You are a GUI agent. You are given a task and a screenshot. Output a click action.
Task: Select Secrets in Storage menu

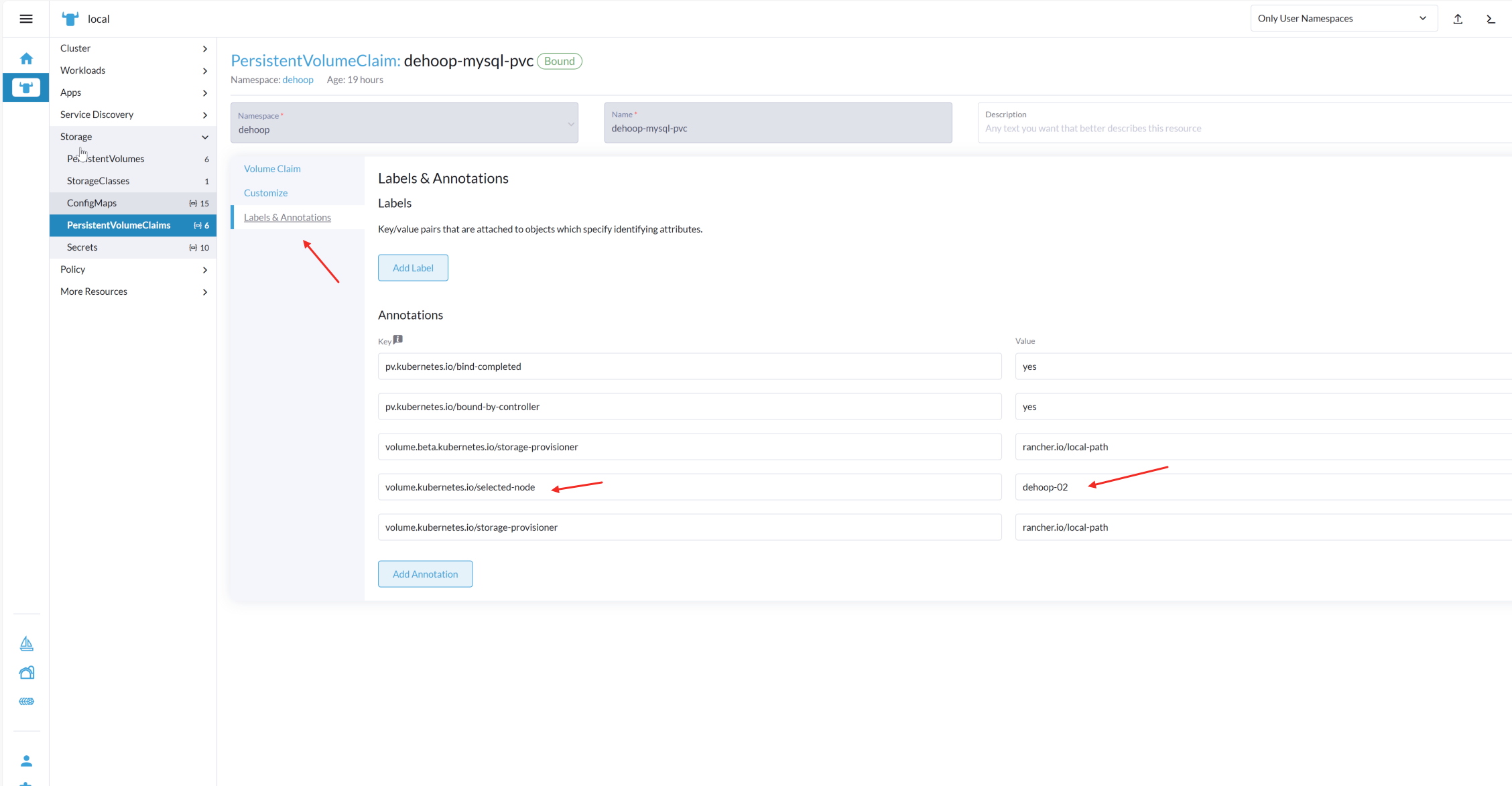point(82,247)
